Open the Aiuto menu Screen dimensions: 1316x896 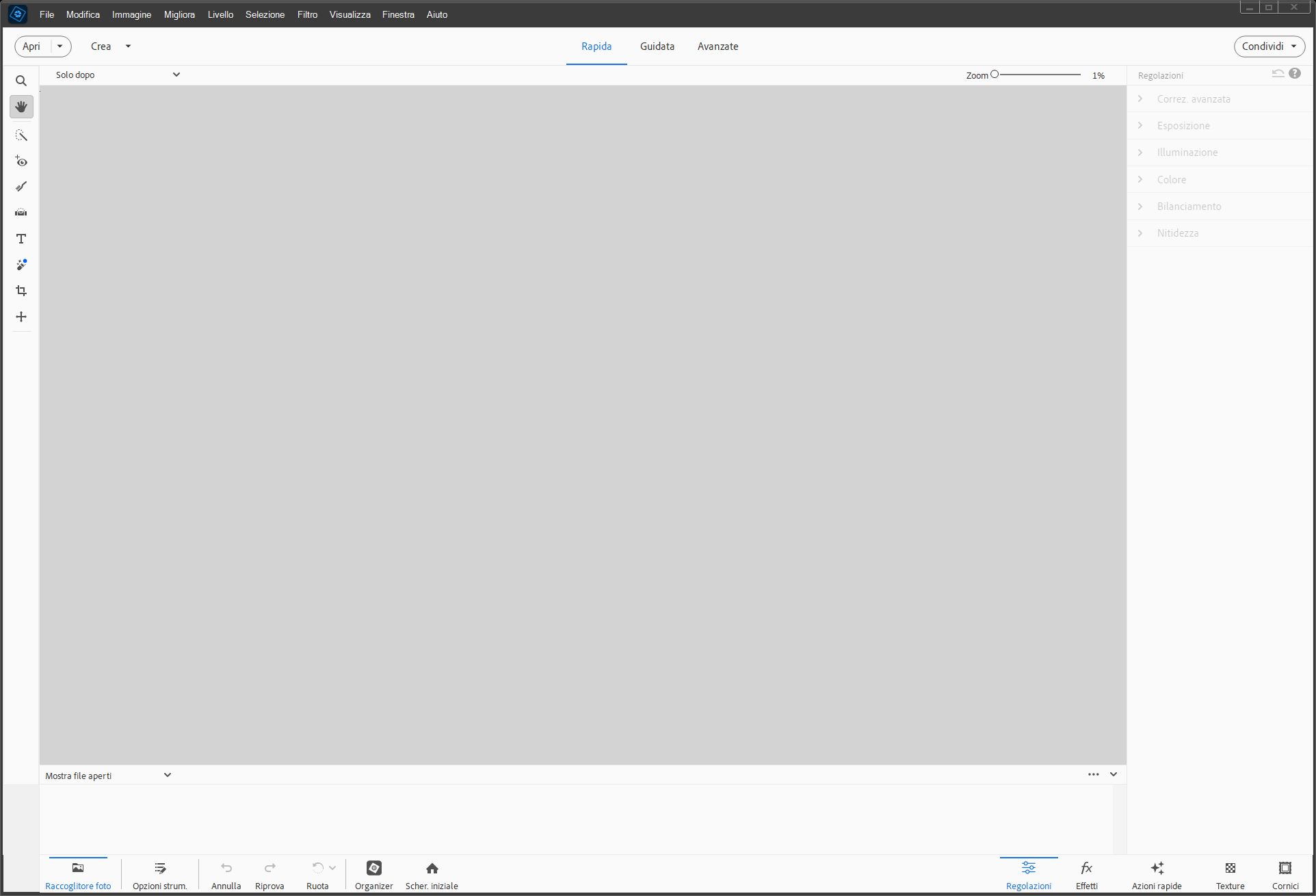(x=436, y=14)
